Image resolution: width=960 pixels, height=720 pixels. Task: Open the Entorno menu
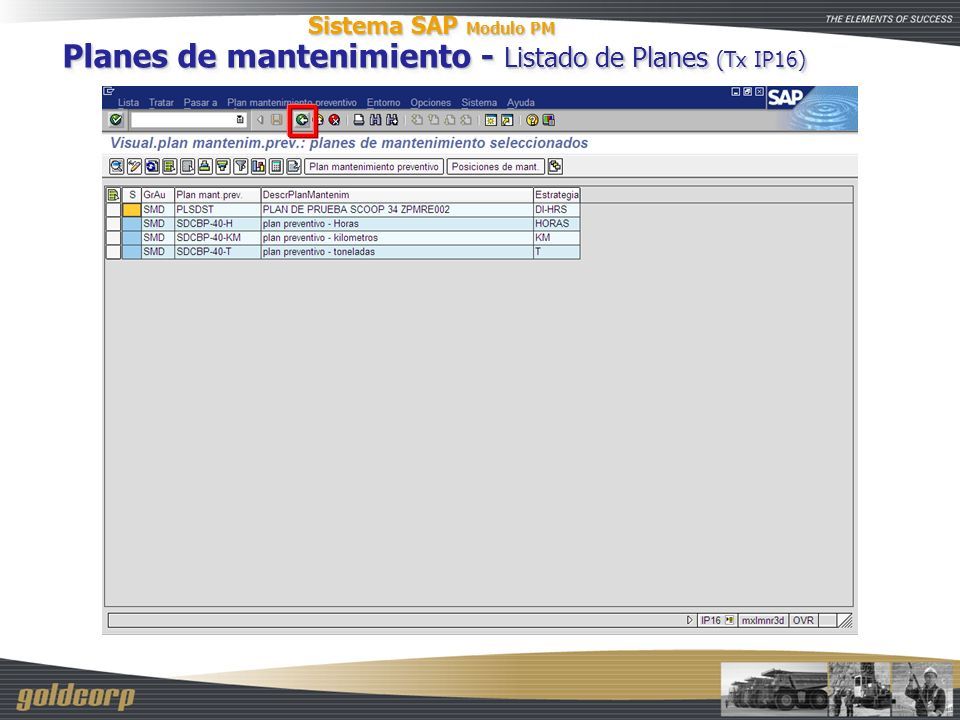[x=383, y=102]
